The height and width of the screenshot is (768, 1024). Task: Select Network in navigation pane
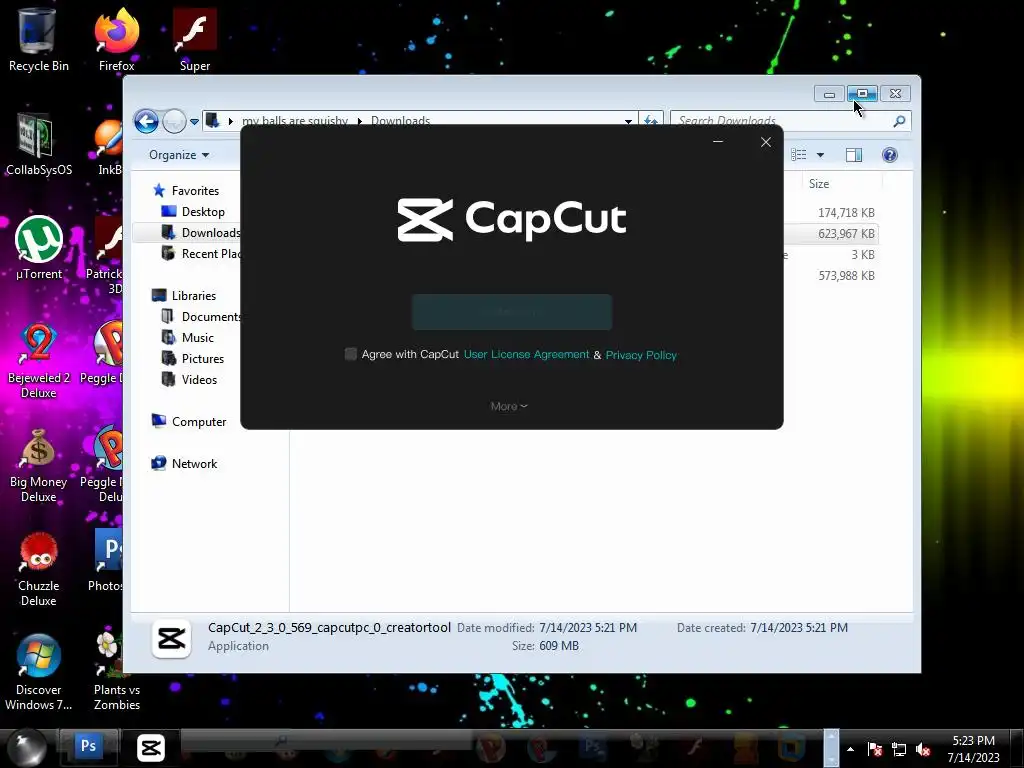click(194, 464)
